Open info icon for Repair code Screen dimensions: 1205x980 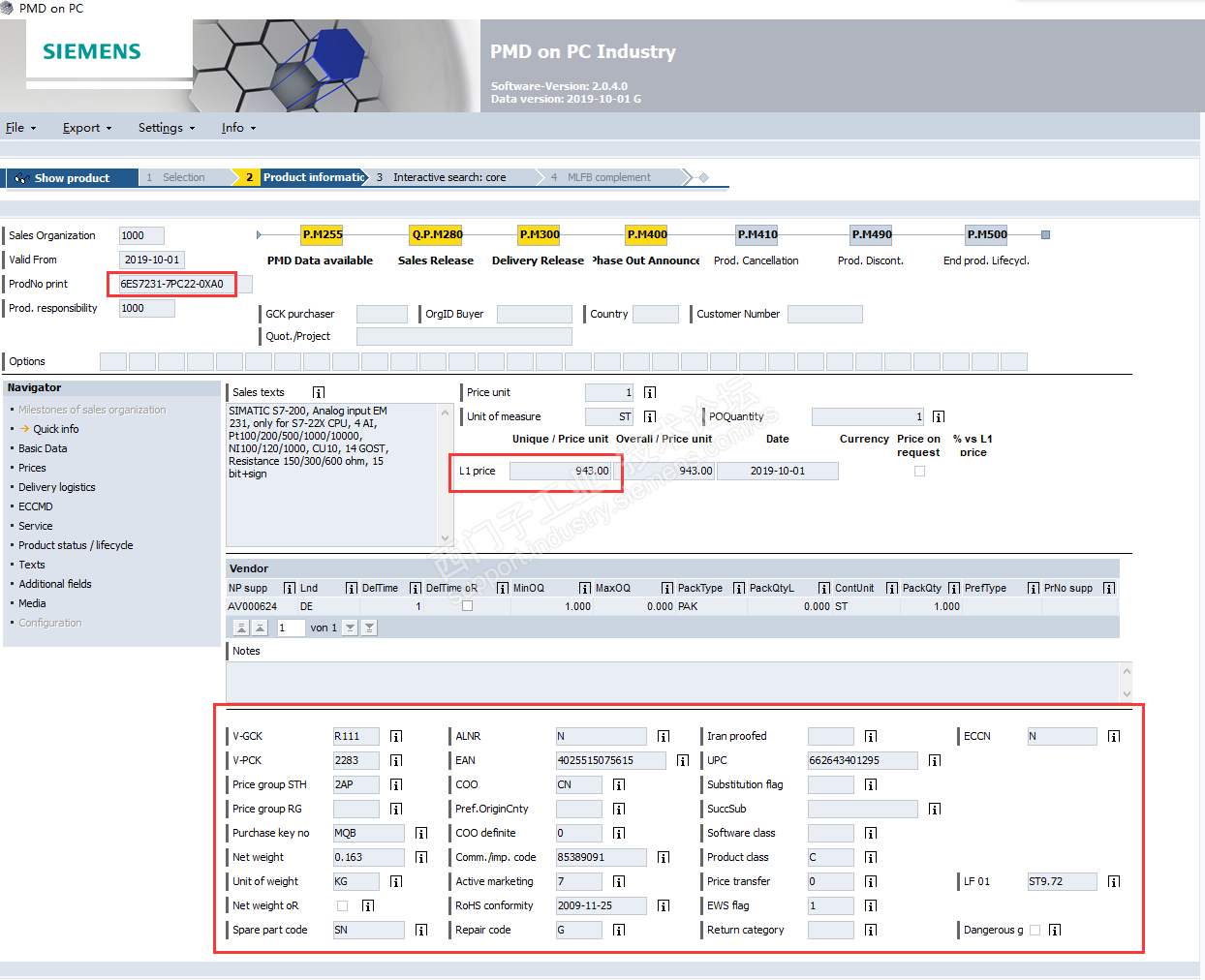pos(619,930)
